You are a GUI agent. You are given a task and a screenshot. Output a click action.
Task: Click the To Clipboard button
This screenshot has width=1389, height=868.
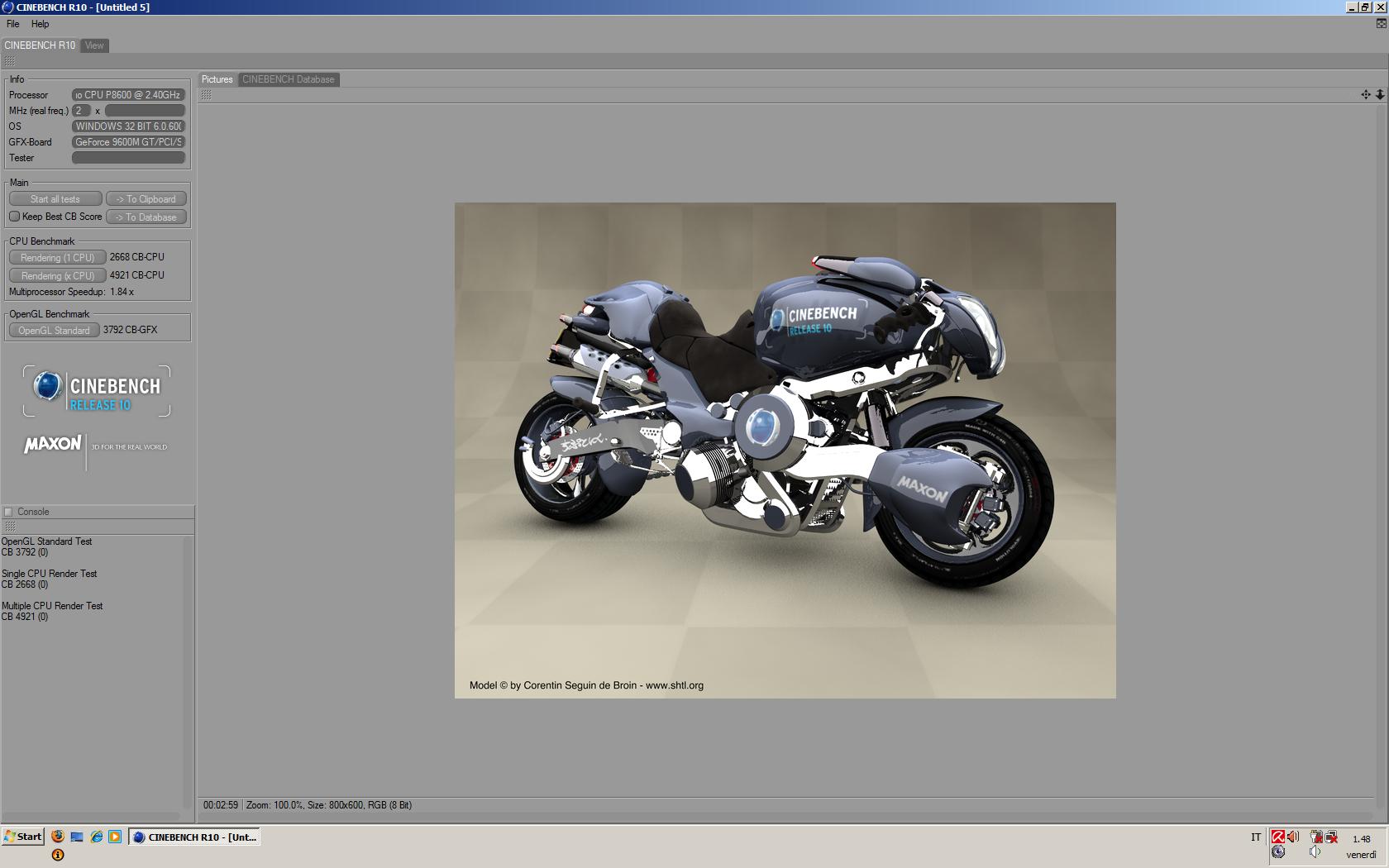(146, 199)
